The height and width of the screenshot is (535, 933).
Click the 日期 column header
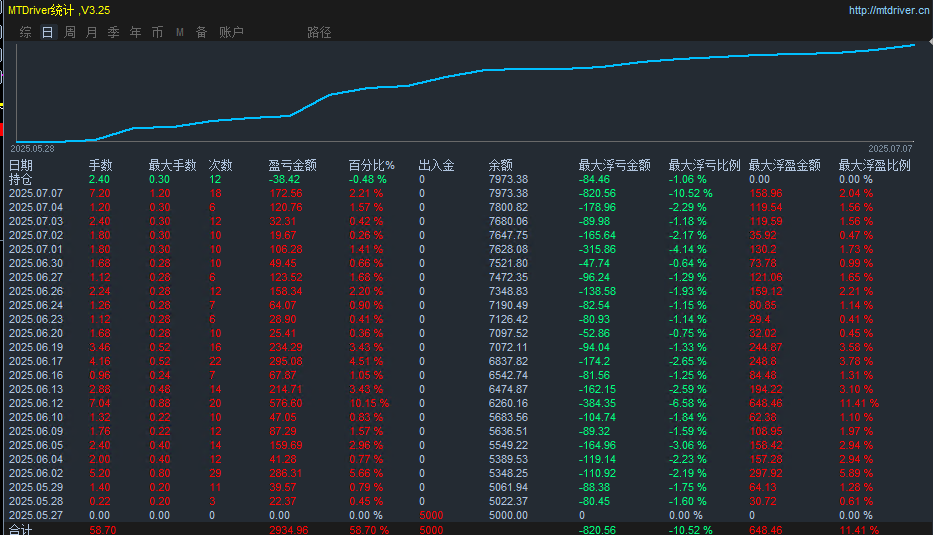point(21,165)
